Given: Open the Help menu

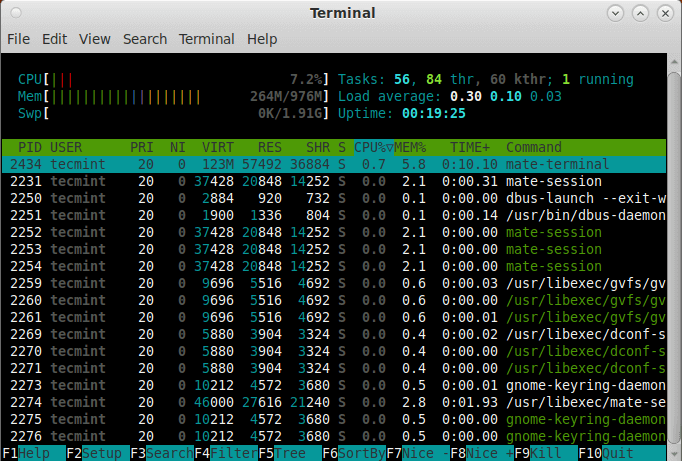Looking at the screenshot, I should tap(262, 39).
